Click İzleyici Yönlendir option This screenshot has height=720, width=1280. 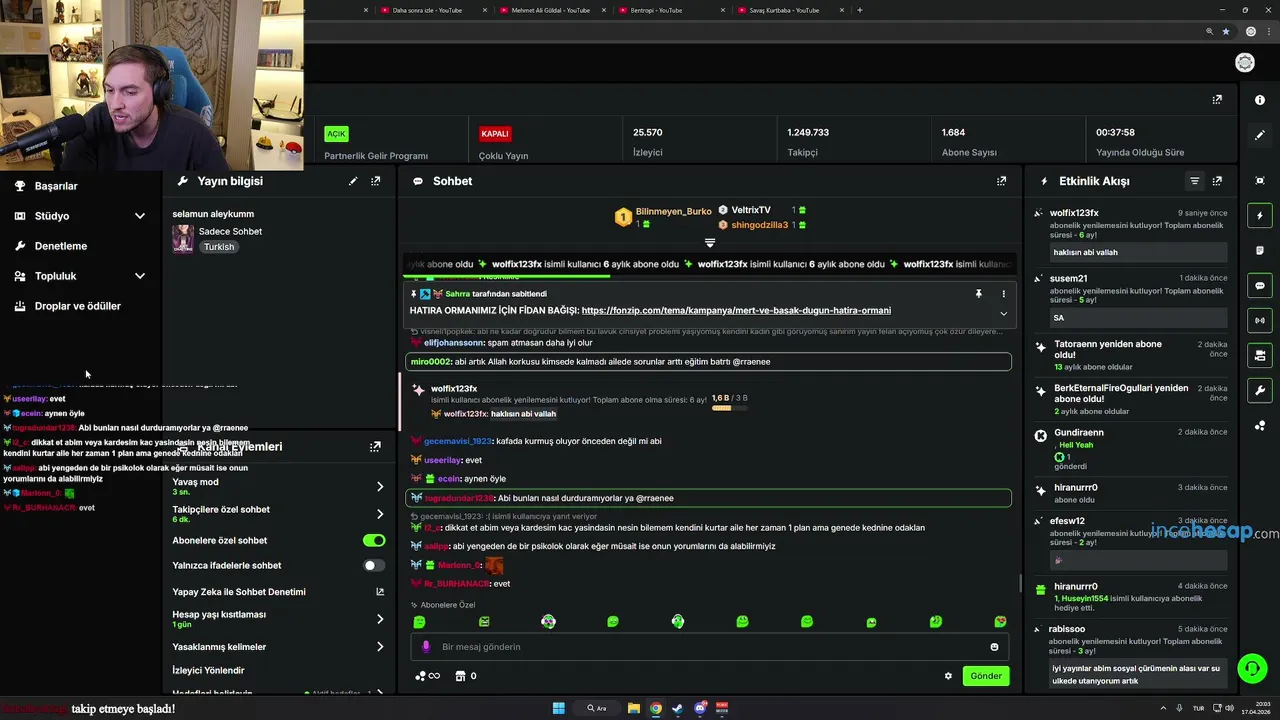[x=208, y=670]
